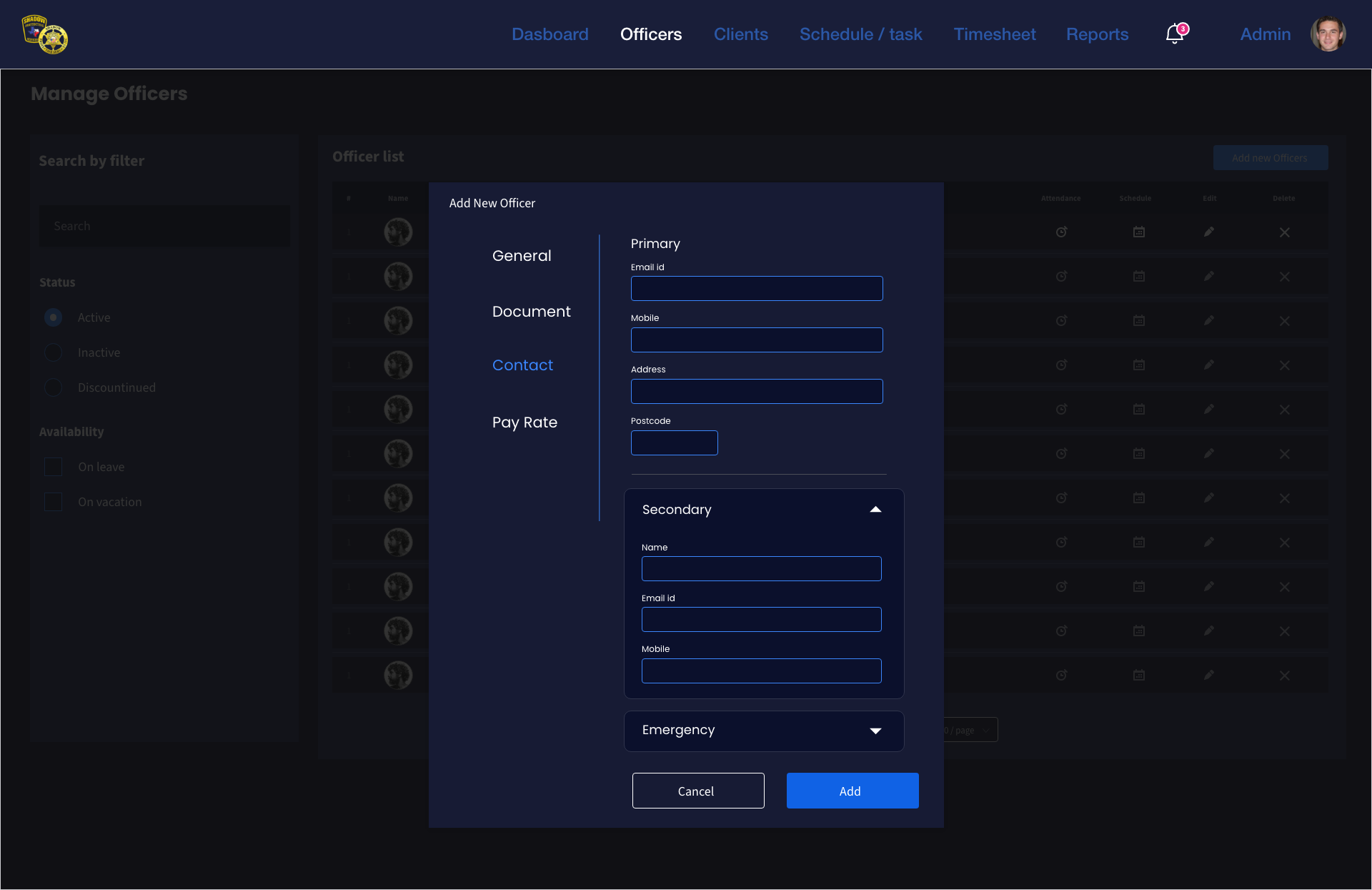Image resolution: width=1372 pixels, height=890 pixels.
Task: Click second row delete X icon
Action: click(1284, 277)
